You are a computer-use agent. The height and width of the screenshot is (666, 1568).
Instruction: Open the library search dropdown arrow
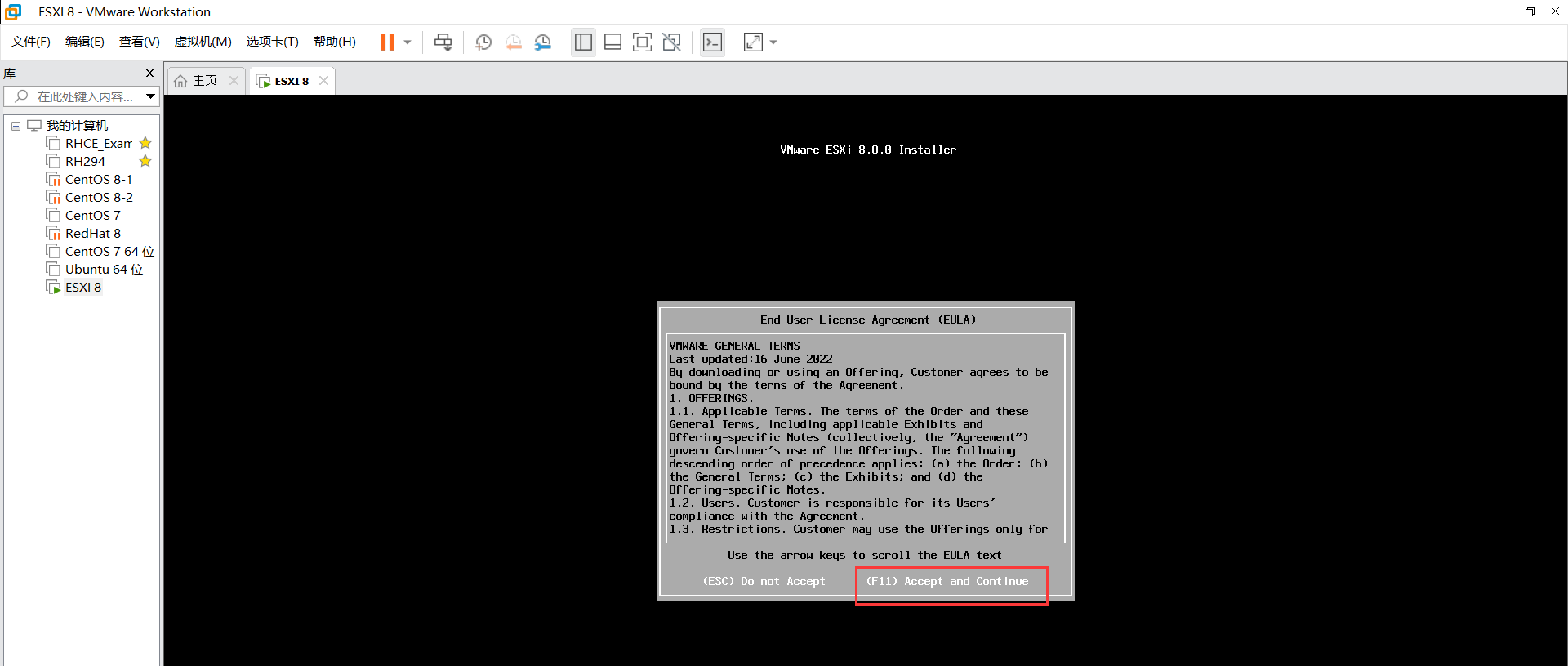click(150, 96)
